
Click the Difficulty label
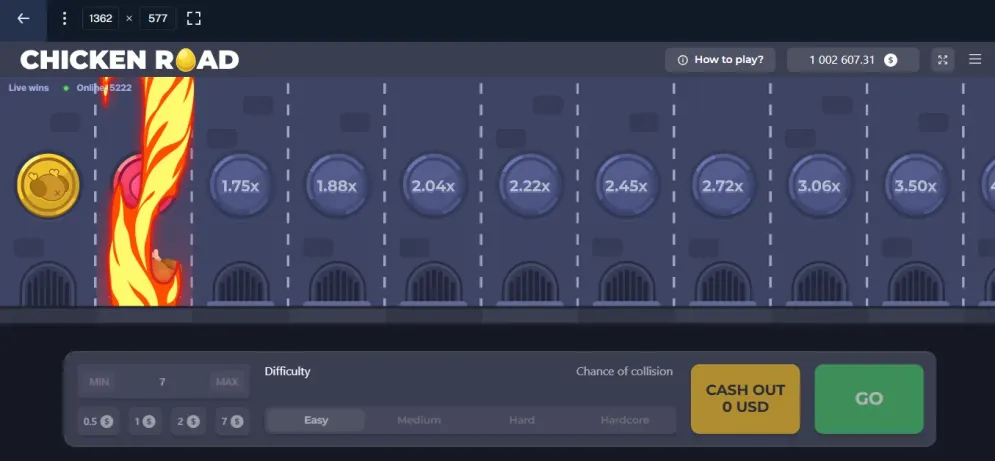287,372
